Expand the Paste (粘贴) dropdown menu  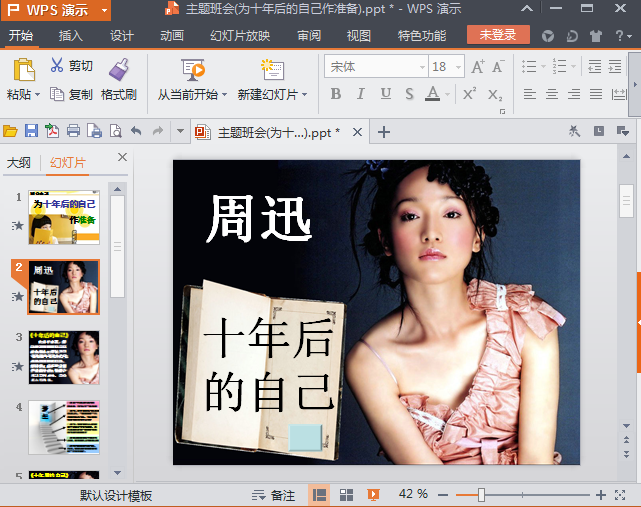37,95
